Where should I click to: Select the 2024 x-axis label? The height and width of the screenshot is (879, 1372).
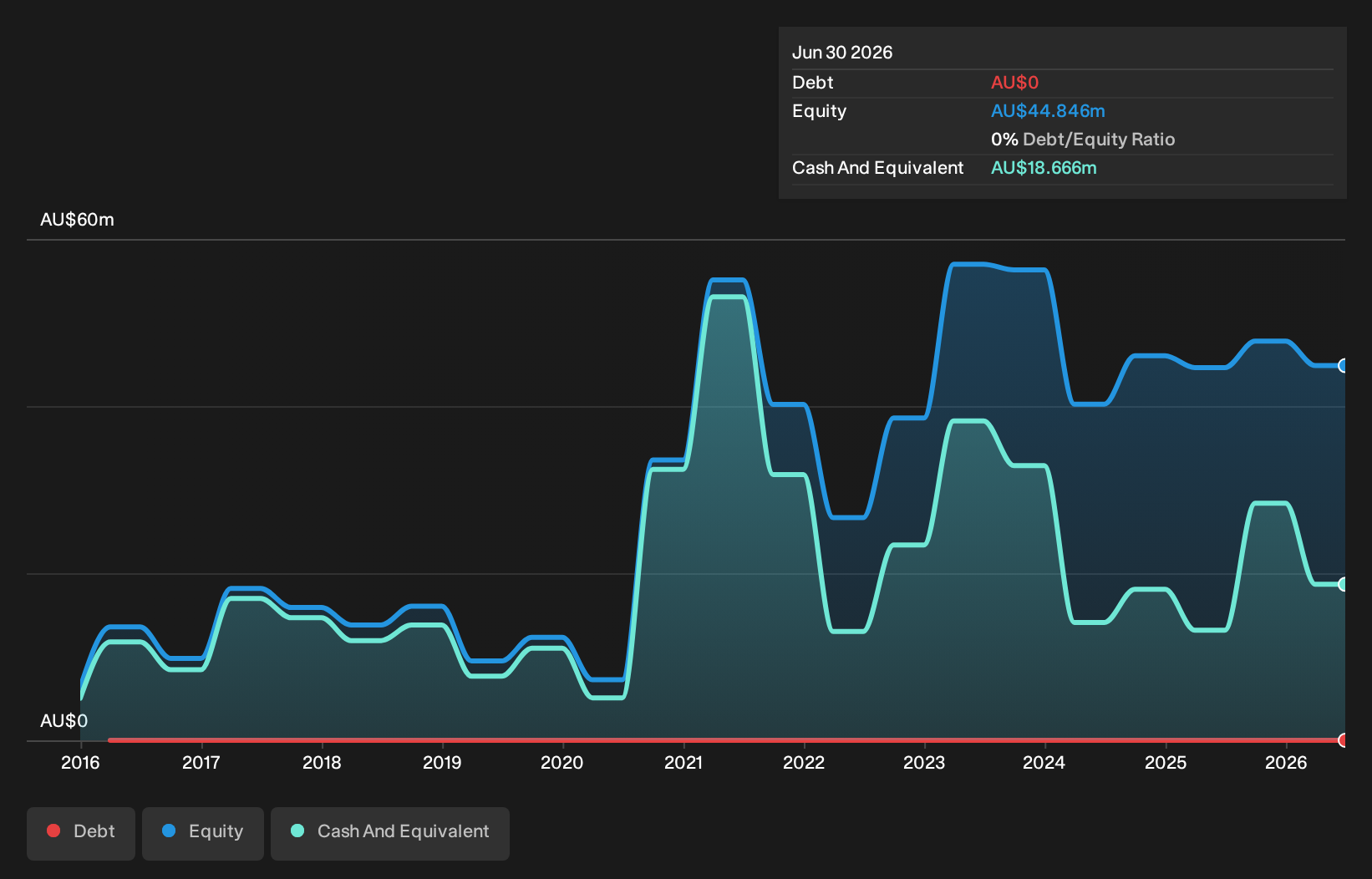pos(1044,762)
